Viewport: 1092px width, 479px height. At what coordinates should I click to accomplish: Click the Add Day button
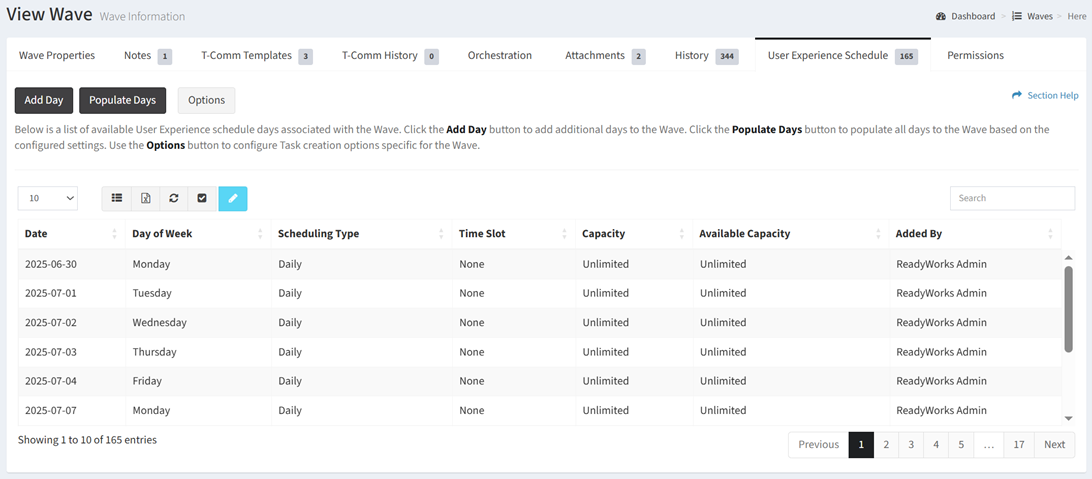43,100
